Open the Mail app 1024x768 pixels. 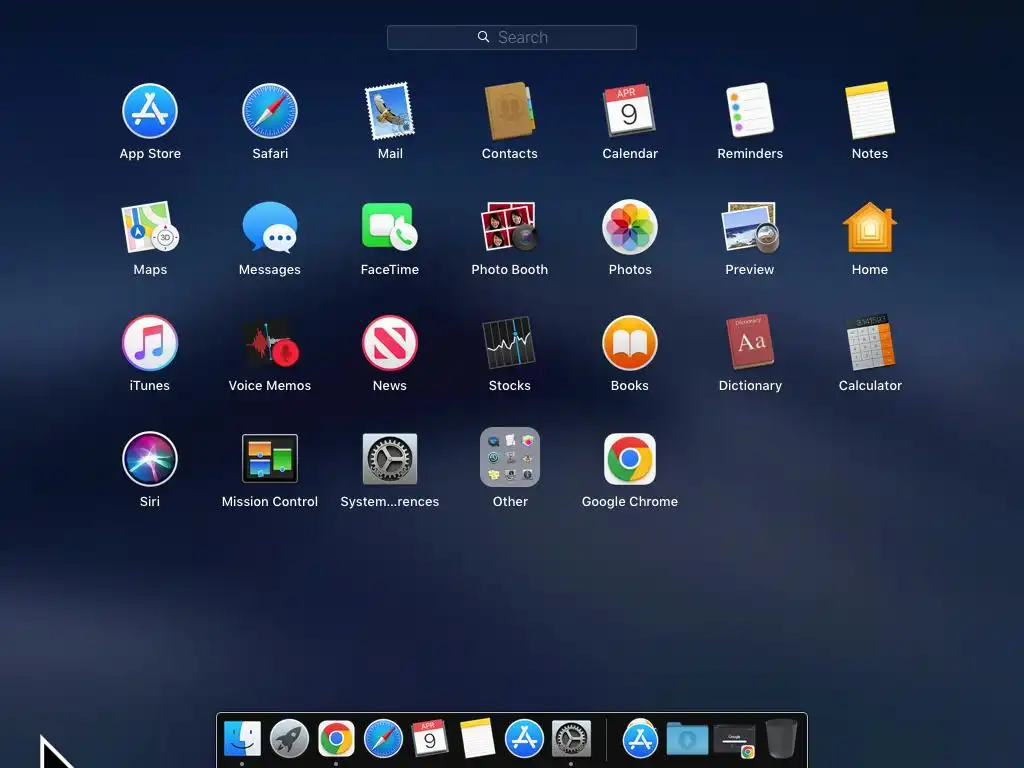tap(390, 111)
